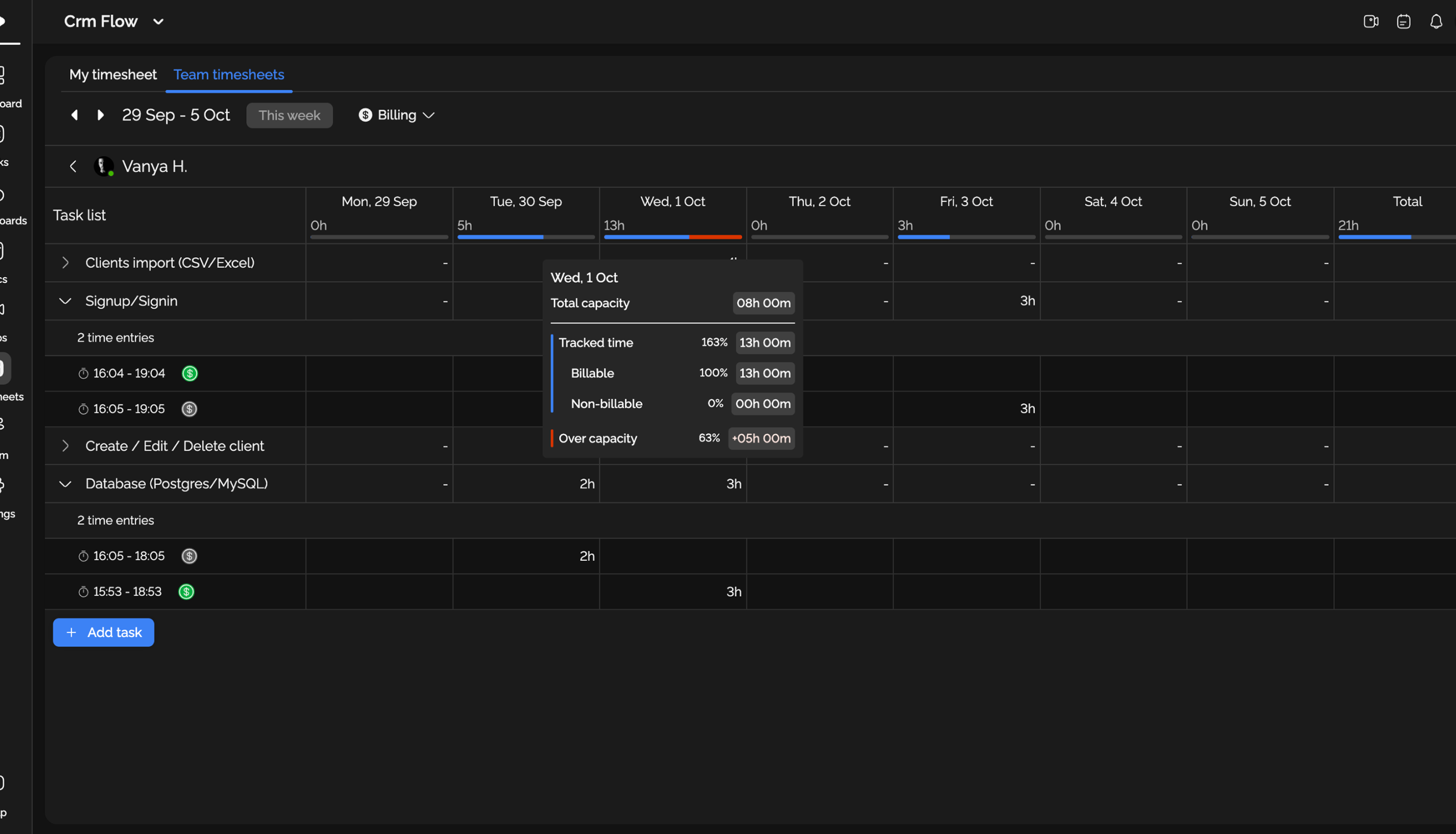
Task: Click back chevron beside Vanya H.
Action: click(72, 166)
